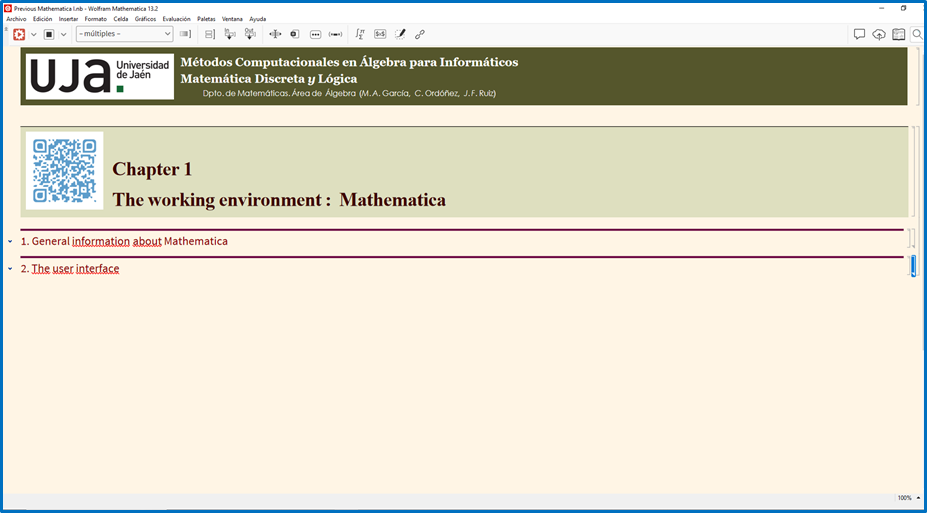Restore down the Mathematica window
927x513 pixels.
coord(903,8)
